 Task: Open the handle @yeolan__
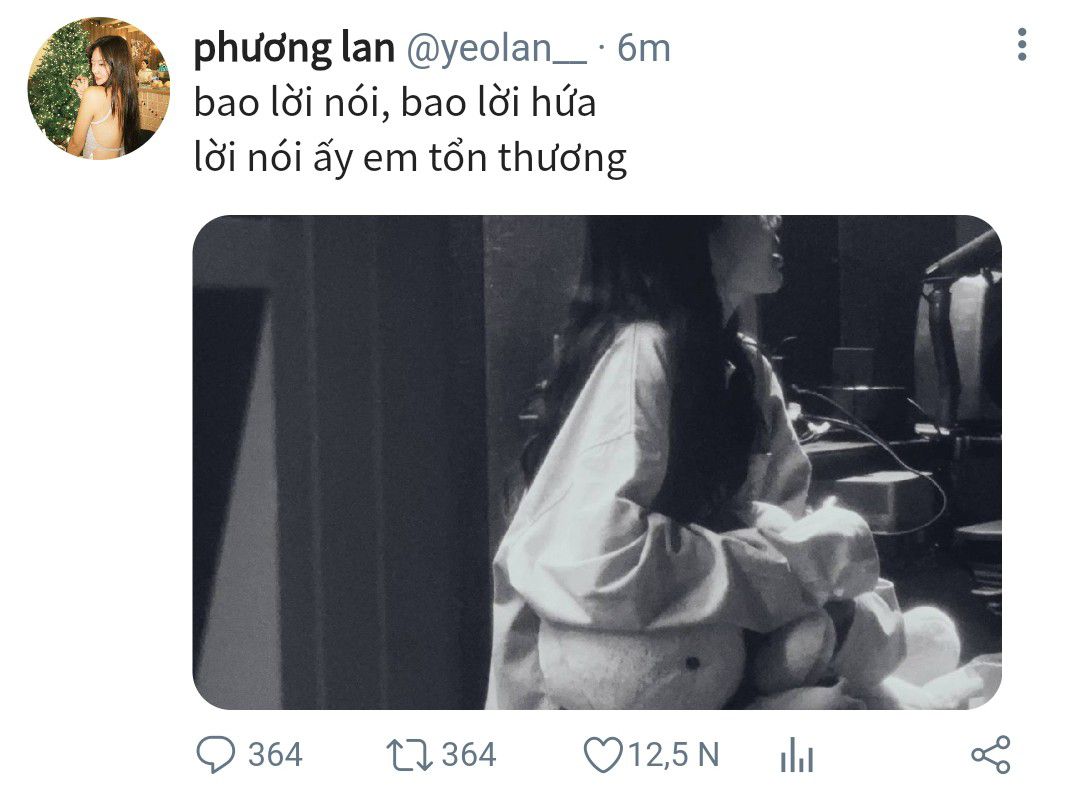click(x=496, y=49)
